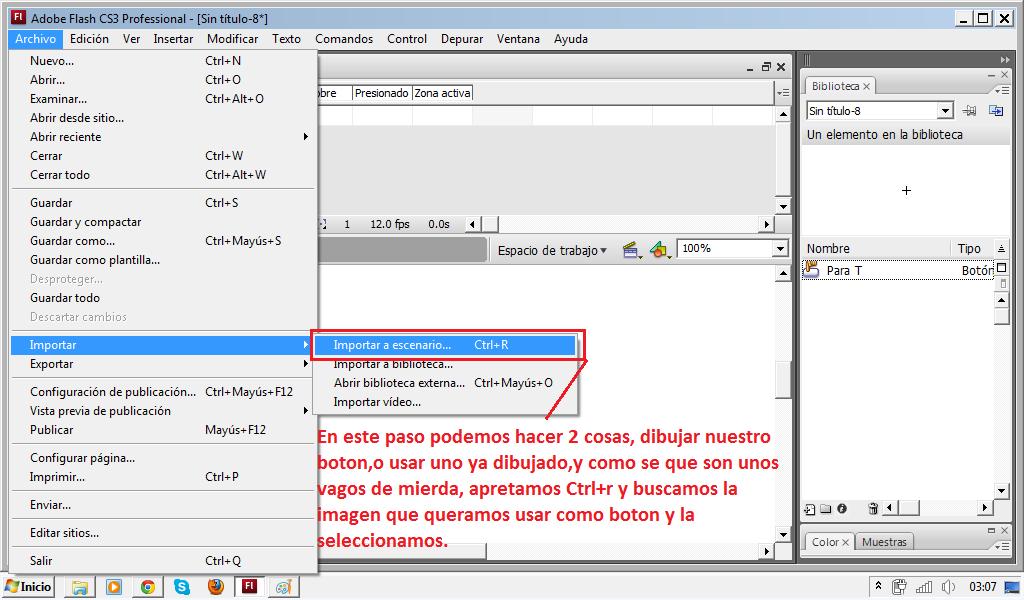Select Publicar in the Archivo menu
The image size is (1024, 600).
[x=163, y=430]
